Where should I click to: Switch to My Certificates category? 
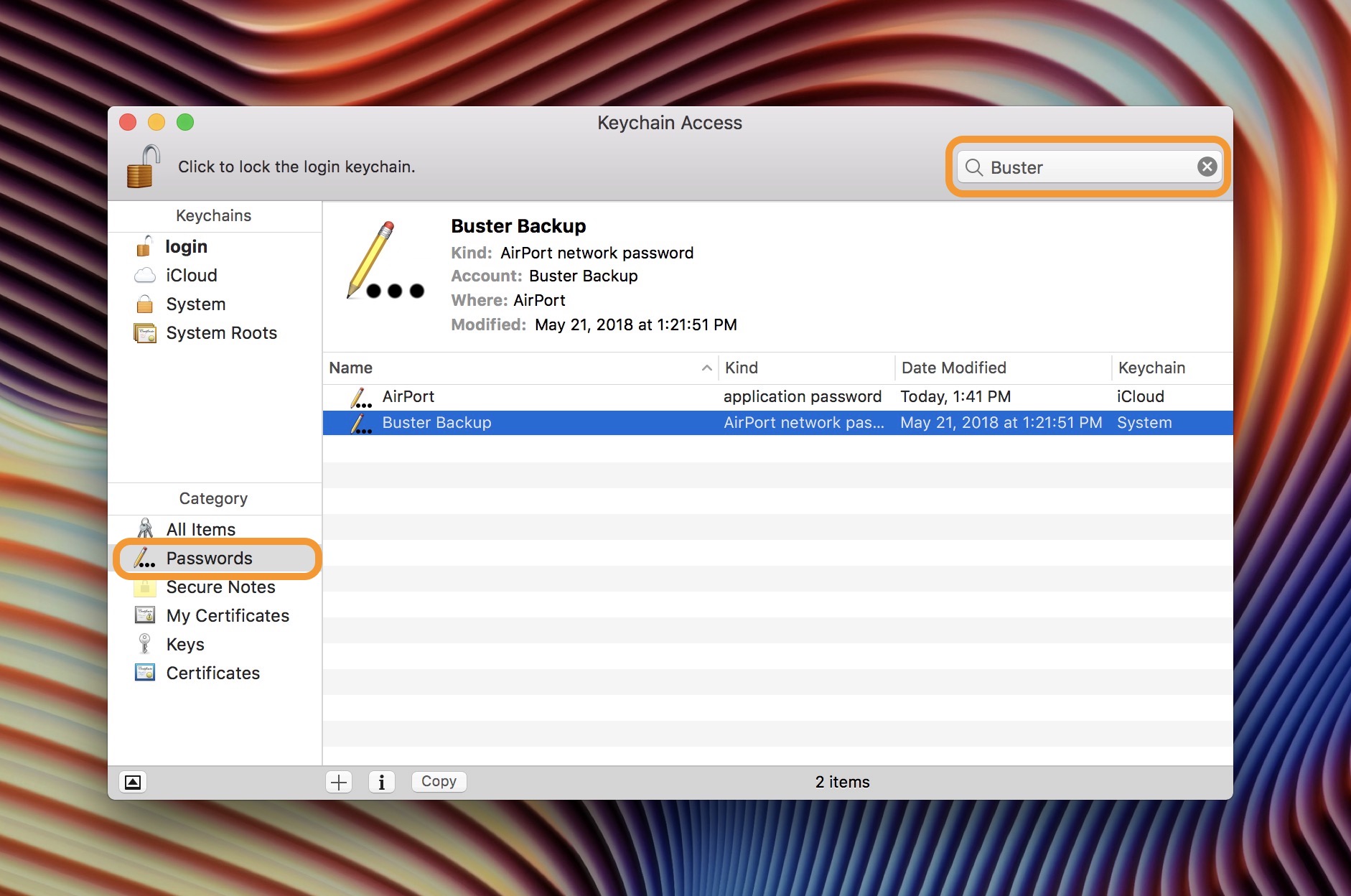[228, 616]
